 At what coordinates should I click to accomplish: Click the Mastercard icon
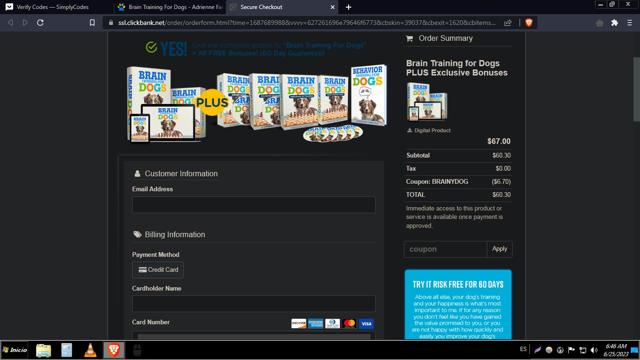[349, 324]
